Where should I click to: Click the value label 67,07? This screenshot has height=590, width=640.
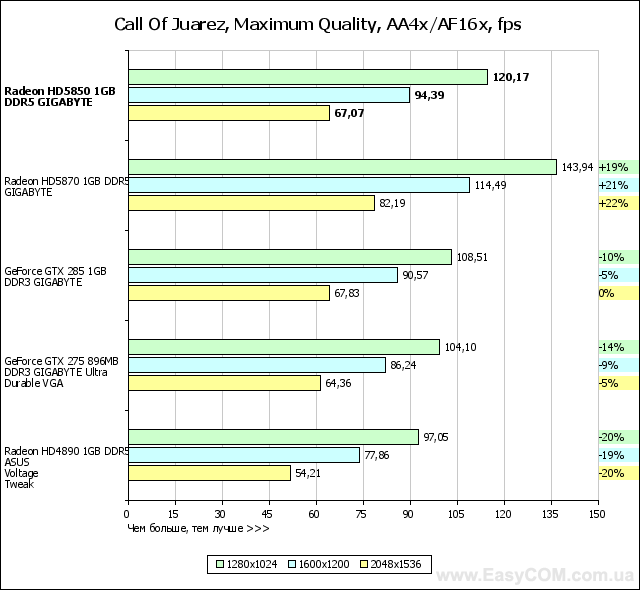pyautogui.click(x=349, y=113)
